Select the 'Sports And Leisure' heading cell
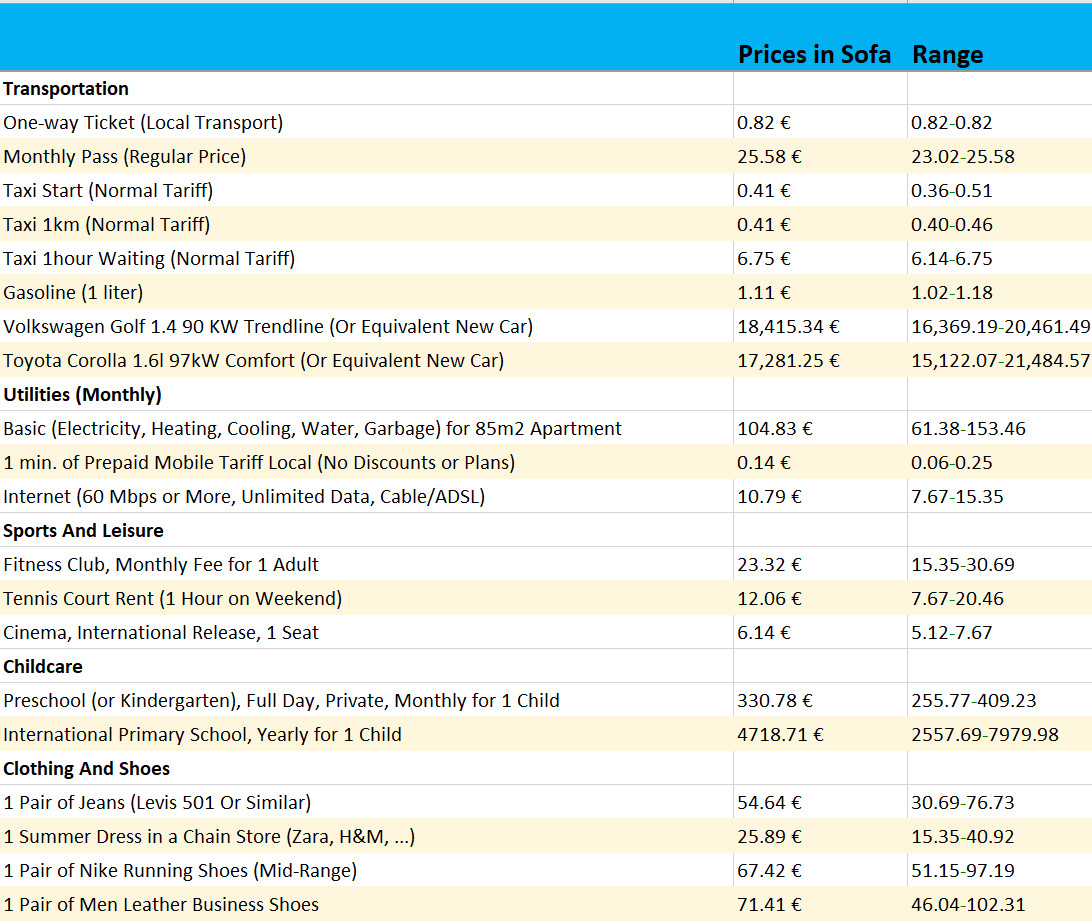Viewport: 1092px width, 921px height. click(x=83, y=531)
